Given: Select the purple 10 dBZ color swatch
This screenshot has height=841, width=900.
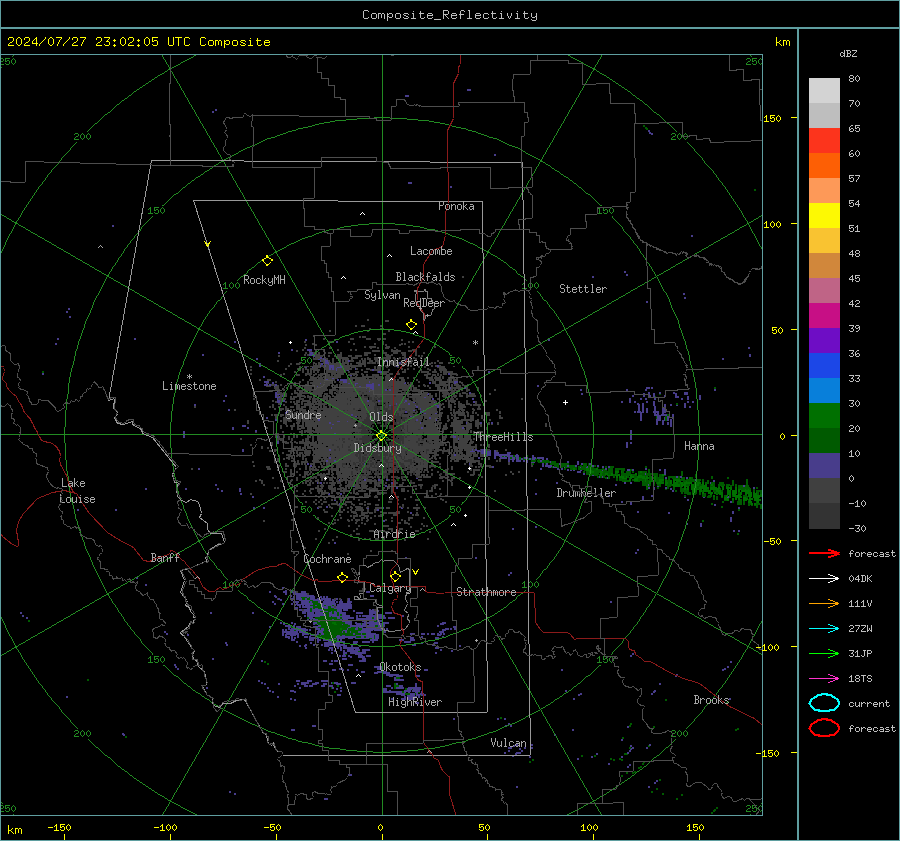Looking at the screenshot, I should pos(824,465).
